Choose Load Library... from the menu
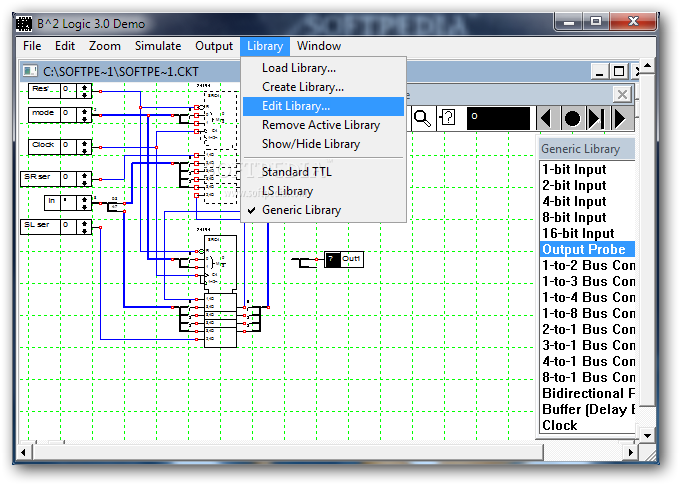Viewport: 680px width, 485px height. click(324, 68)
